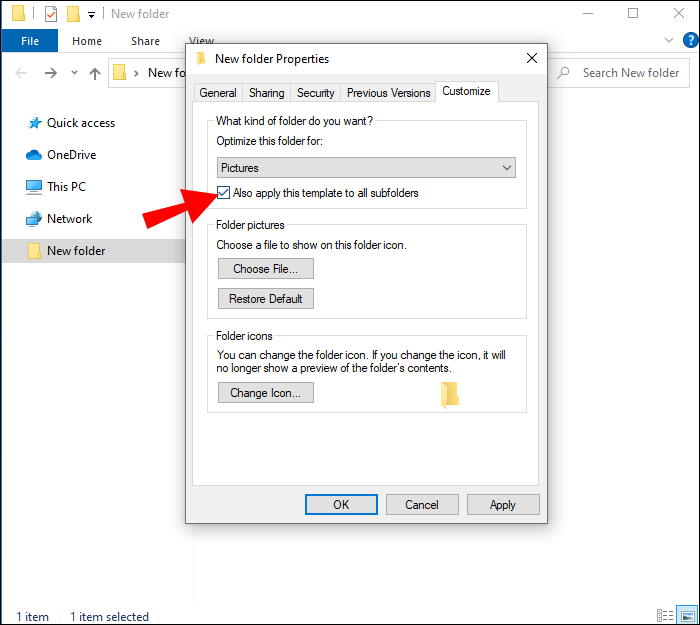This screenshot has height=625, width=700.
Task: Click the Change Icon... button
Action: pyautogui.click(x=266, y=392)
